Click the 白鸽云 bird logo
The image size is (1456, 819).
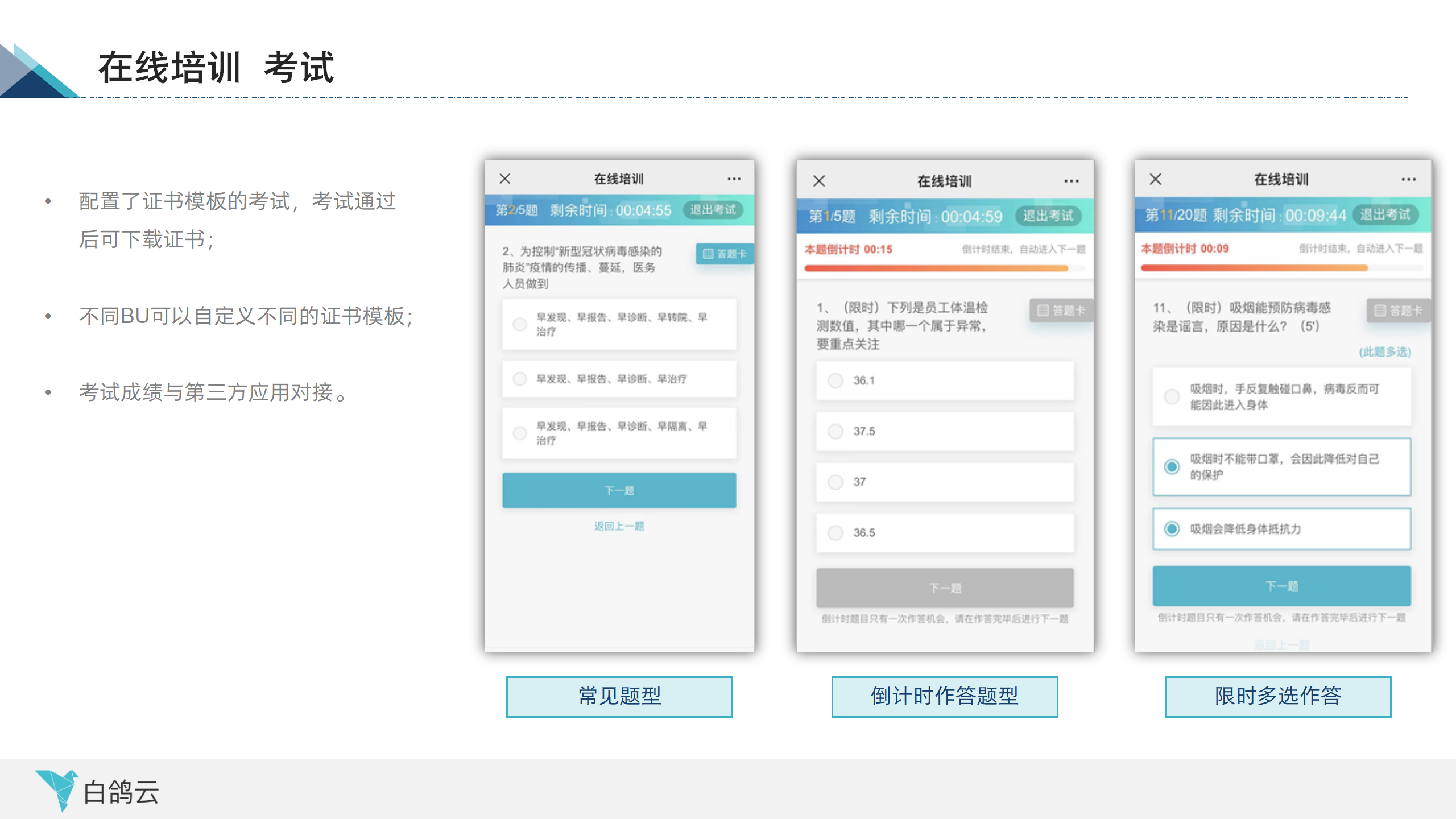(57, 790)
